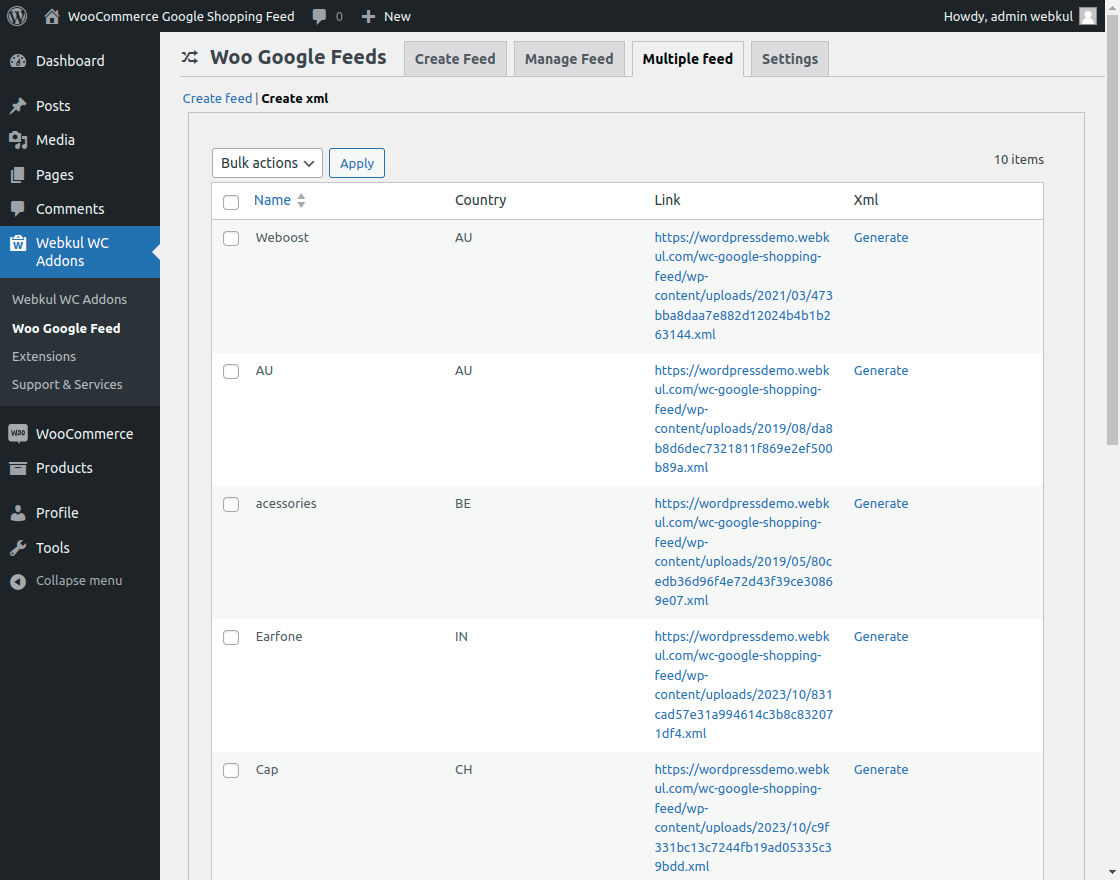The width and height of the screenshot is (1120, 880).
Task: Check the Earfone feed row checkbox
Action: (231, 637)
